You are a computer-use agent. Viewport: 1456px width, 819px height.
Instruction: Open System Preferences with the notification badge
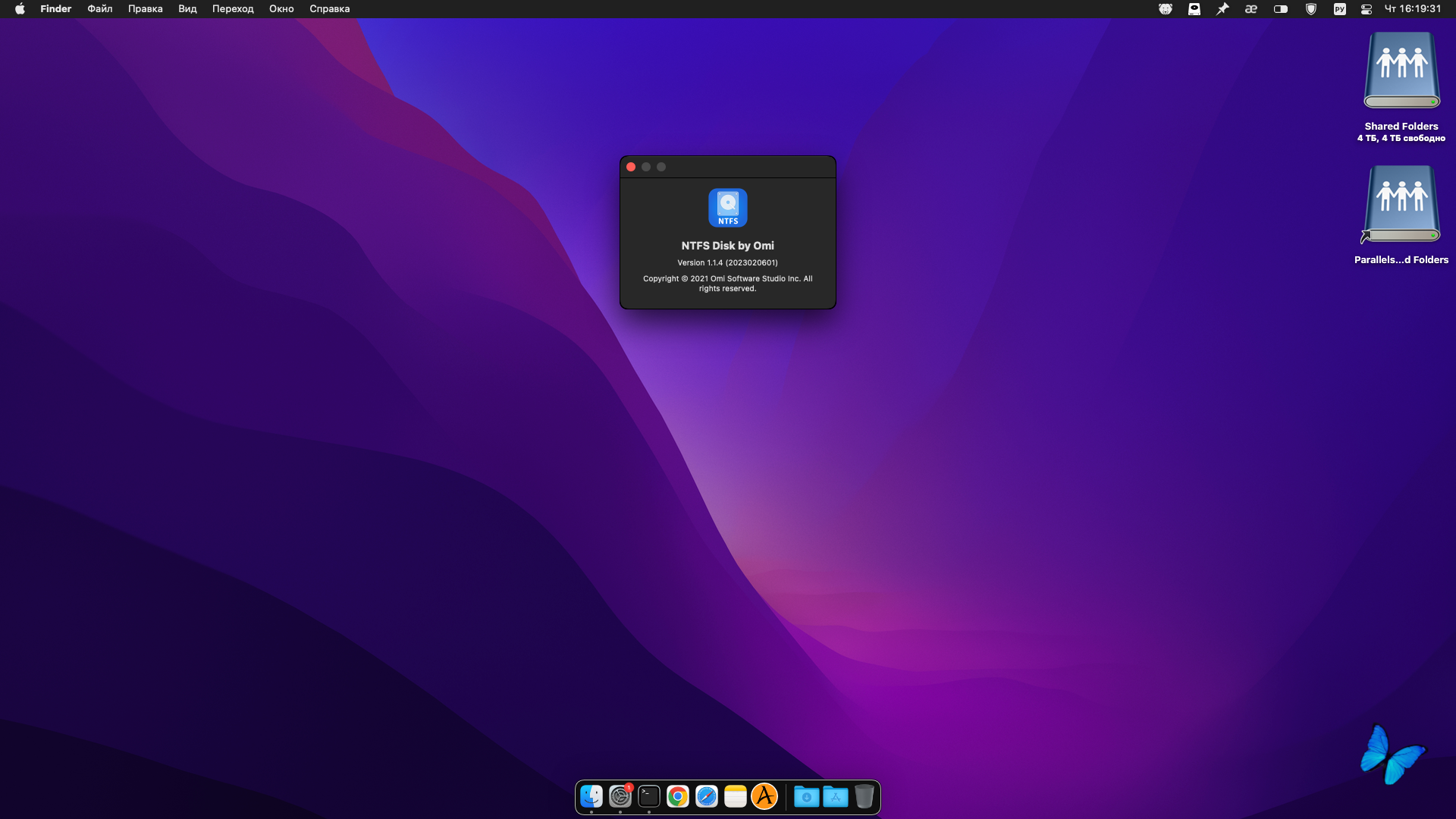(620, 796)
